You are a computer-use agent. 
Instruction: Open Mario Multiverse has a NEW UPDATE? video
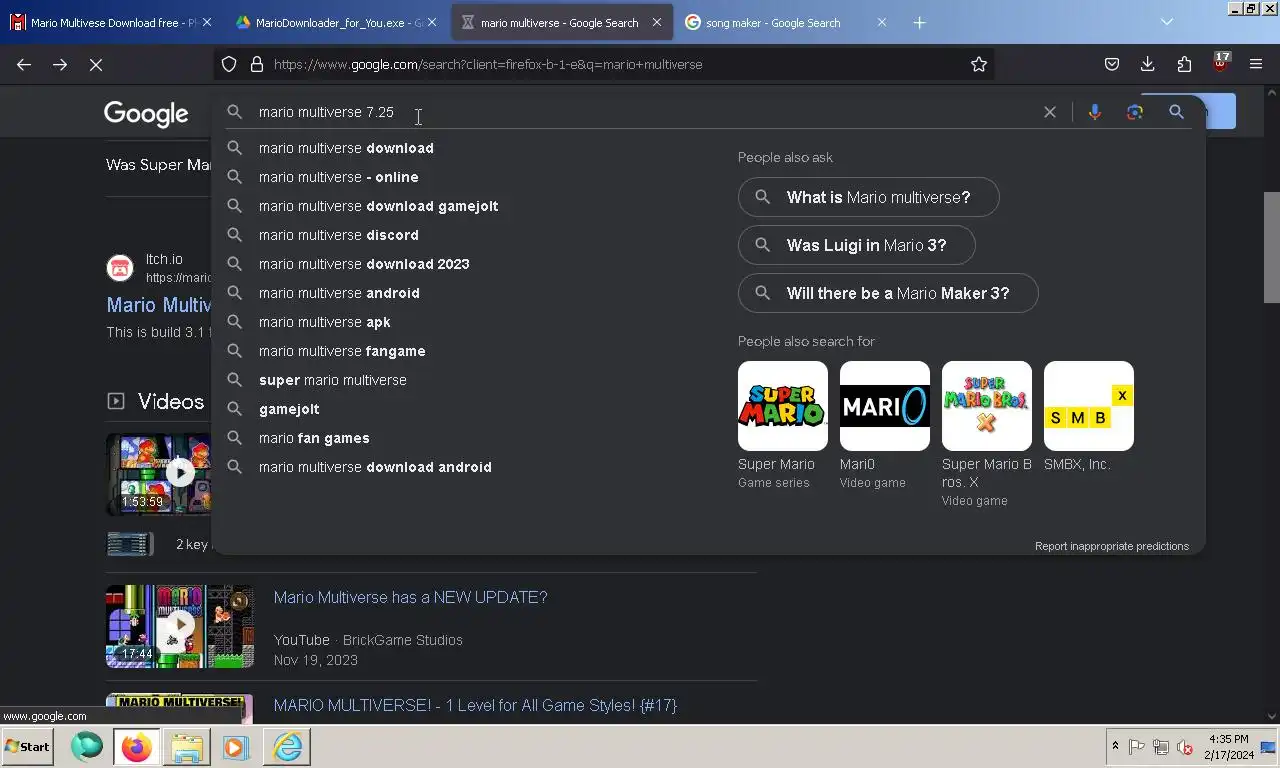[410, 597]
